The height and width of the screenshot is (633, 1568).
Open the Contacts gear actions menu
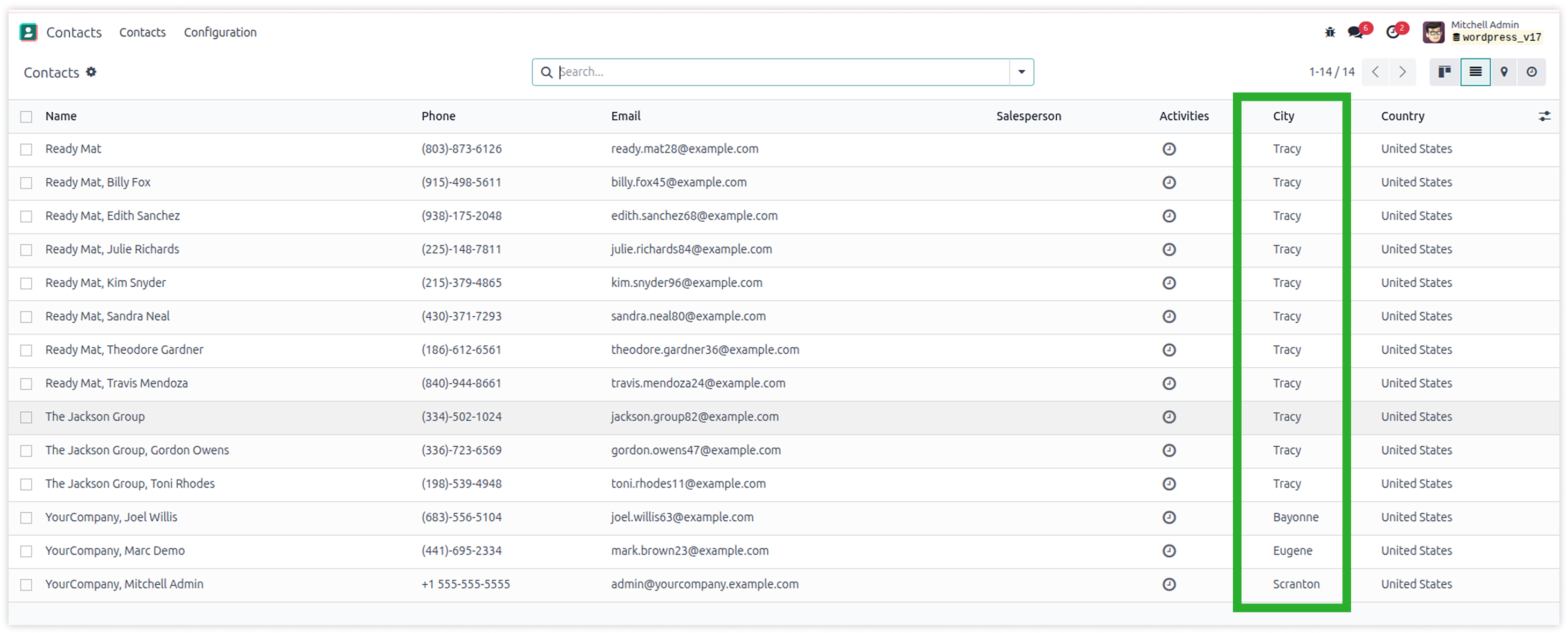tap(91, 72)
